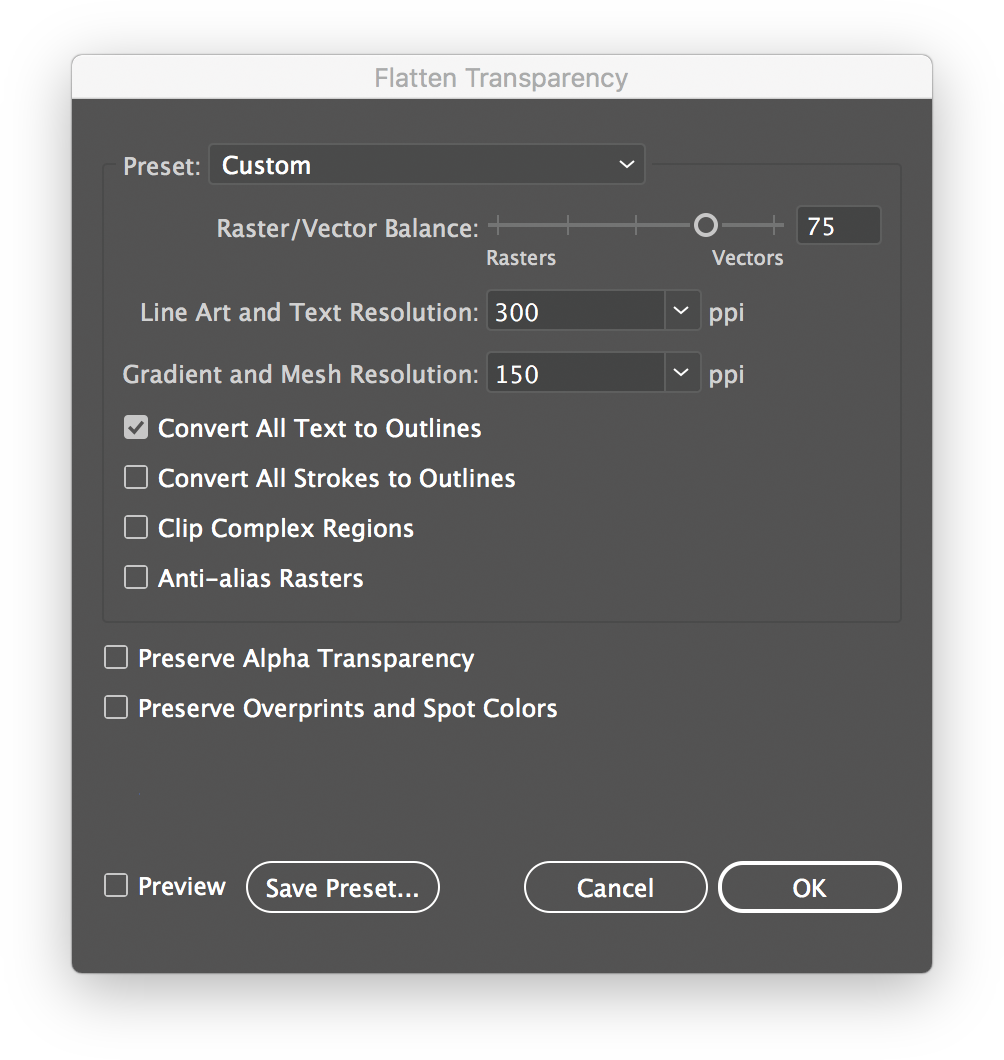
Task: Open the Preset dropdown menu
Action: [x=426, y=165]
